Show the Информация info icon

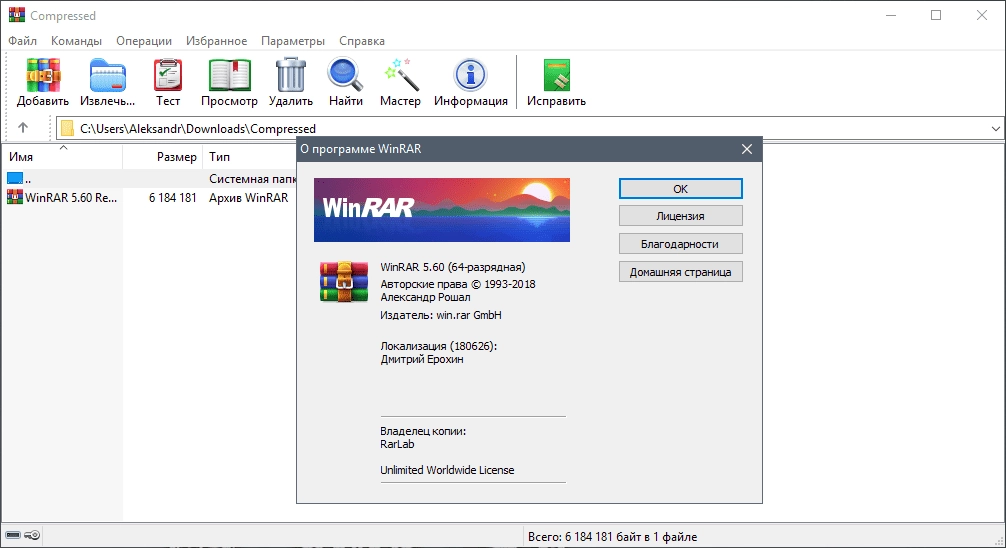point(470,76)
